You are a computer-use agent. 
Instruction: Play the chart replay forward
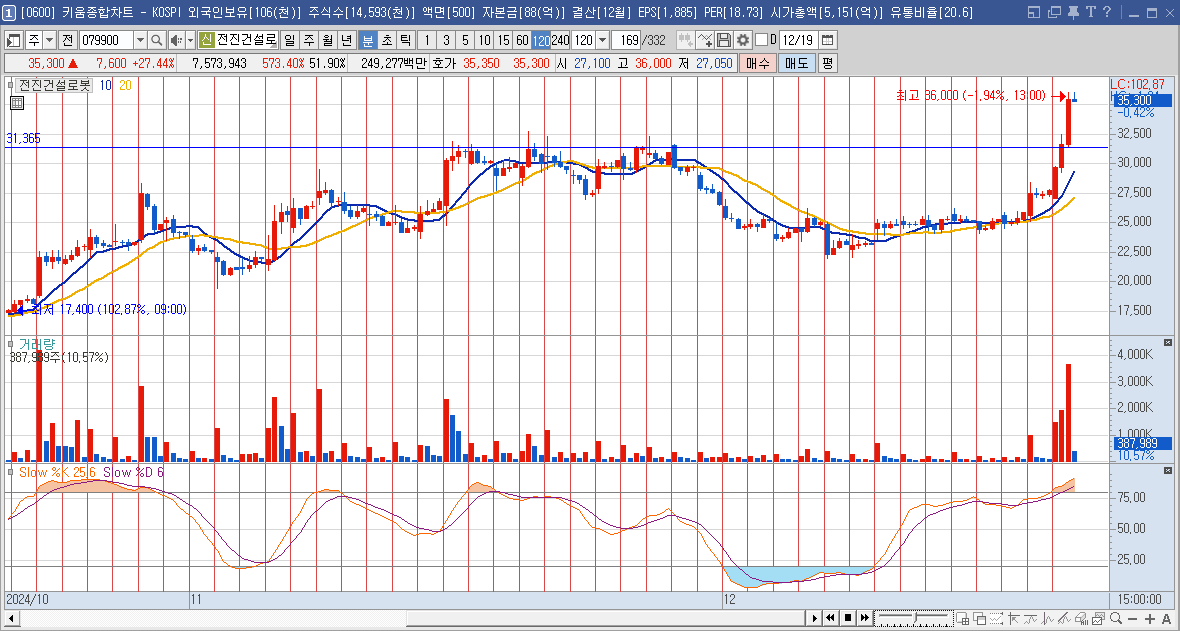[x=814, y=618]
